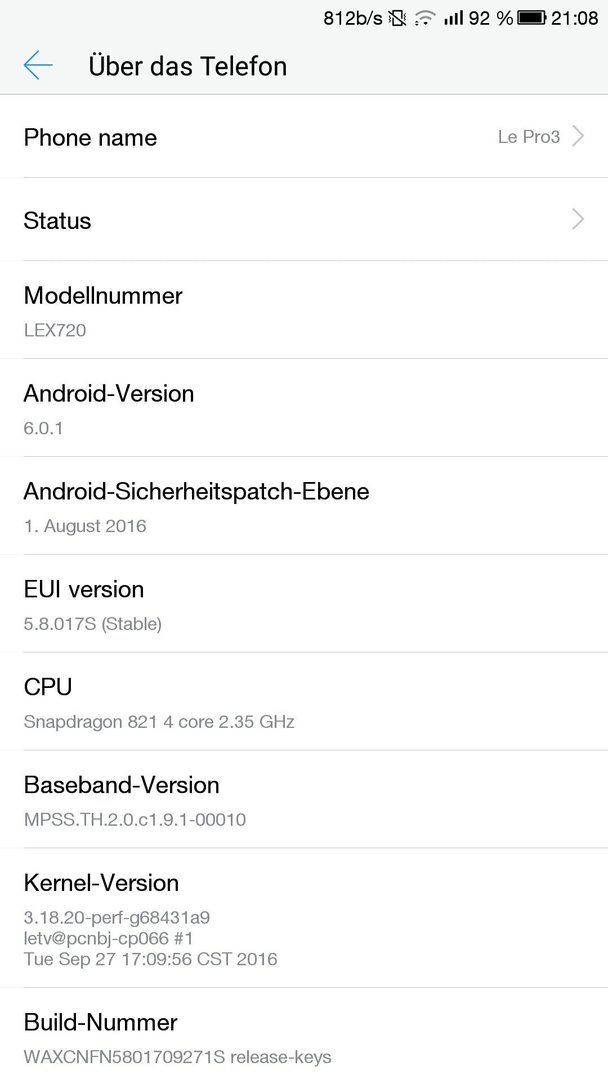Tap the Build-Nummer entry
Viewport: 608px width, 1080px height.
304,1034
